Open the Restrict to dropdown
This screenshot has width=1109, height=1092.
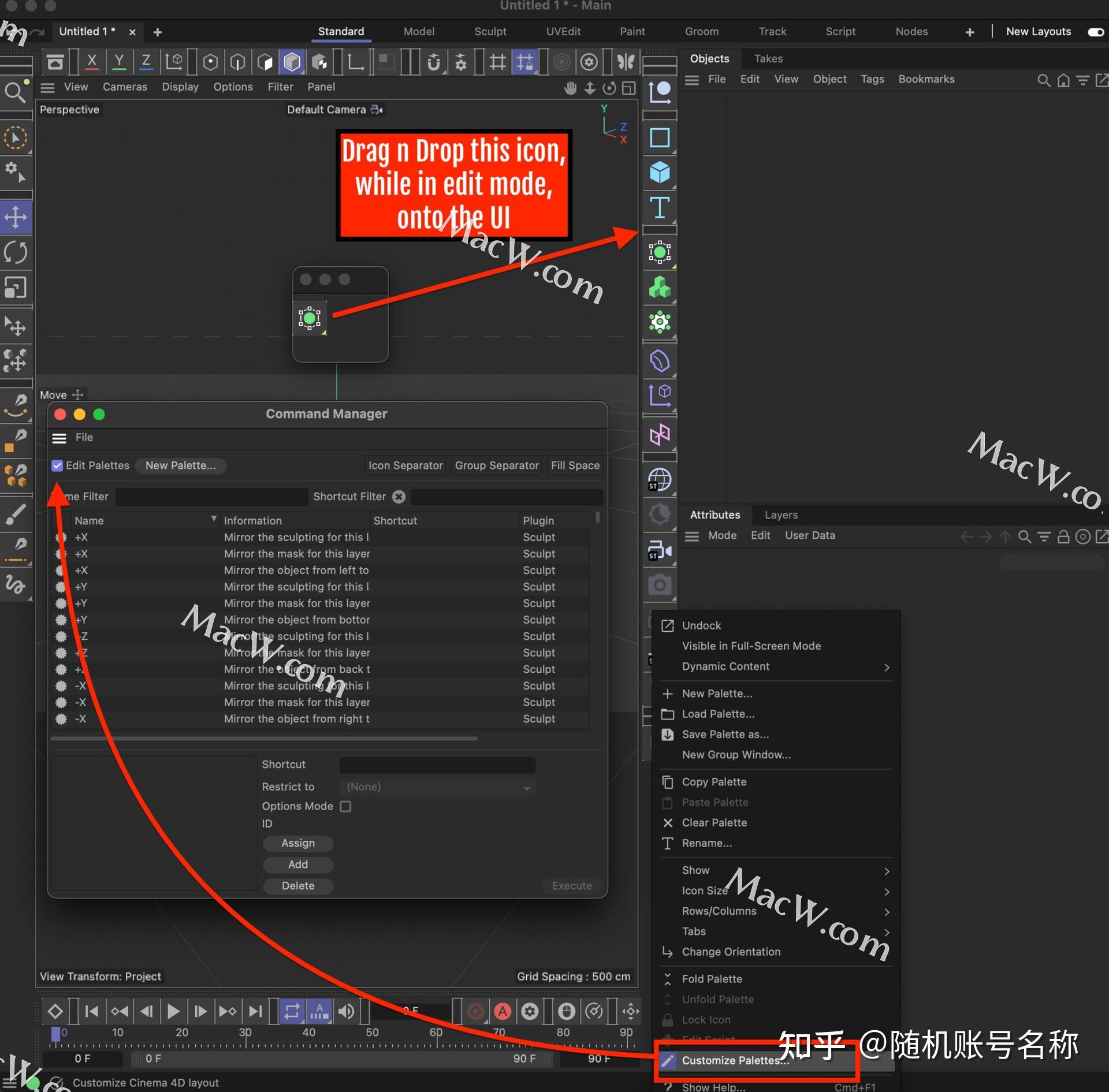(x=437, y=787)
